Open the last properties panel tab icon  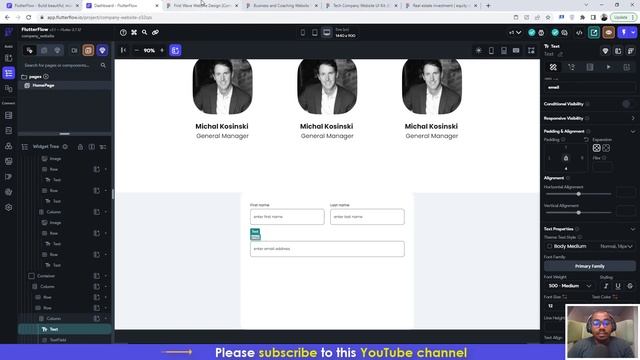coord(627,67)
